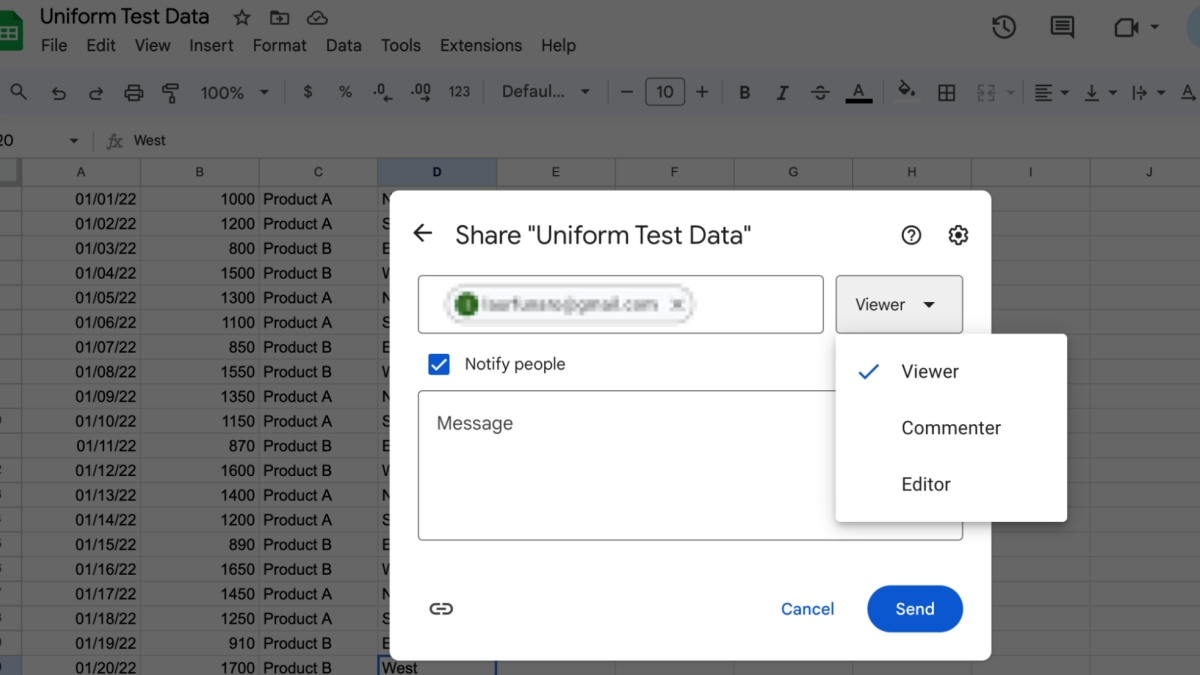Click the red text color icon
This screenshot has height=675, width=1200.
pyautogui.click(x=858, y=91)
